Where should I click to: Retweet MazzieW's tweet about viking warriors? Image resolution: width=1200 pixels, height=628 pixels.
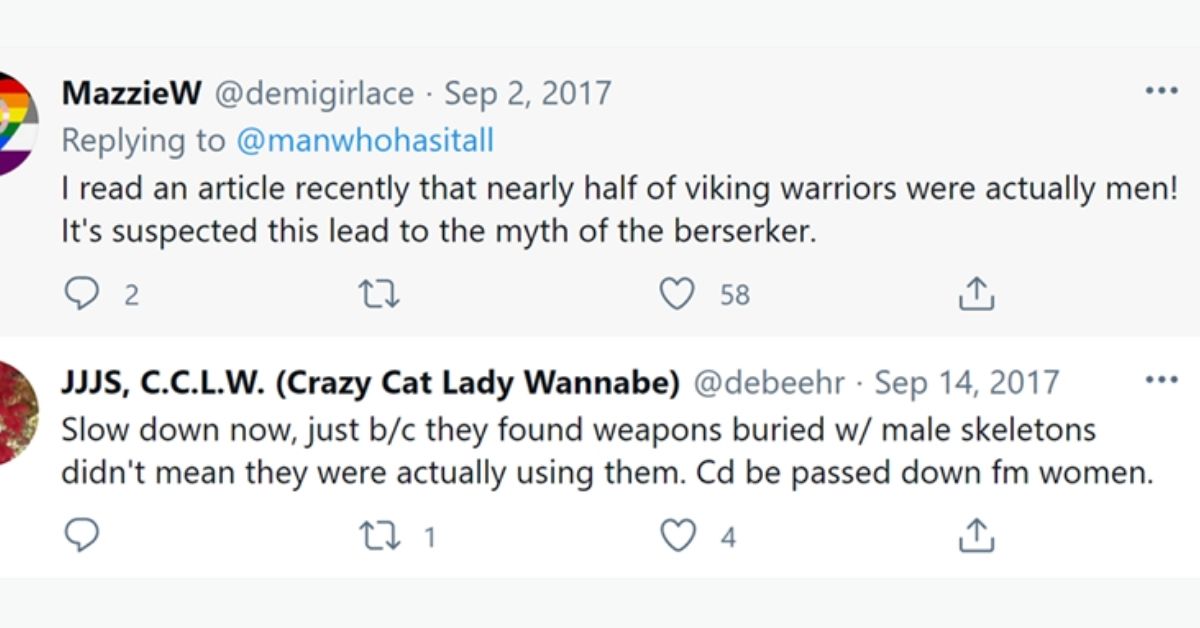[x=379, y=294]
